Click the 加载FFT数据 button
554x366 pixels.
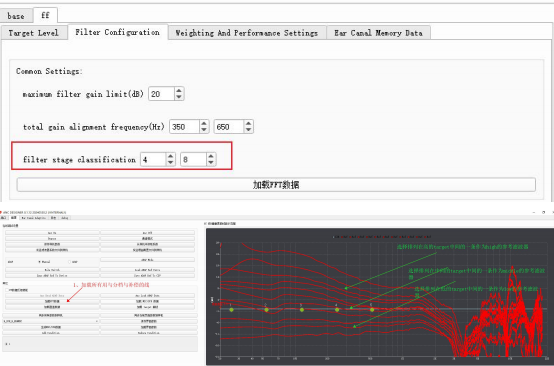[276, 185]
